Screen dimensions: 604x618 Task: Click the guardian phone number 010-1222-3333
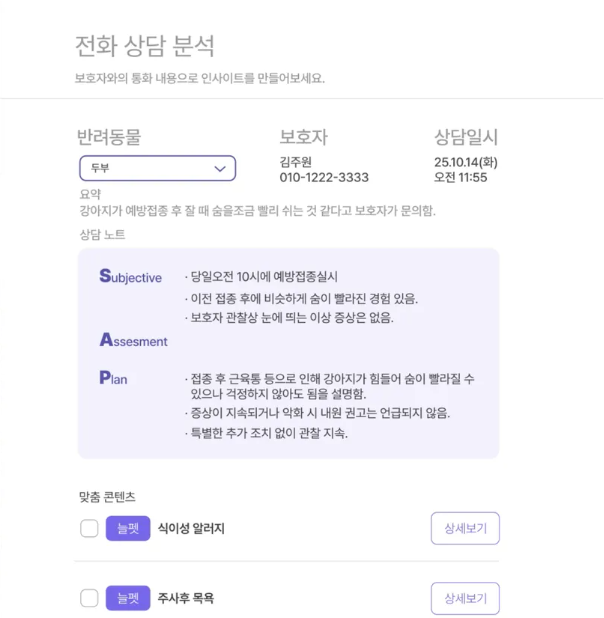(324, 178)
